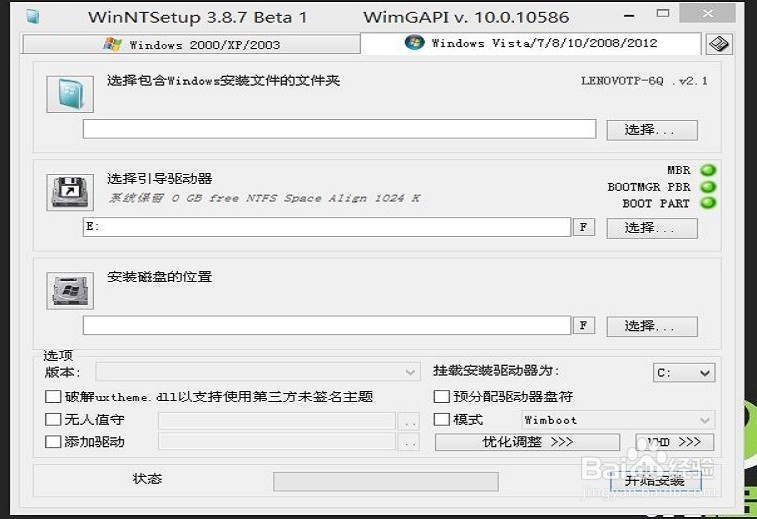Click the boot drive floppy disk icon
This screenshot has width=757, height=519.
point(70,192)
